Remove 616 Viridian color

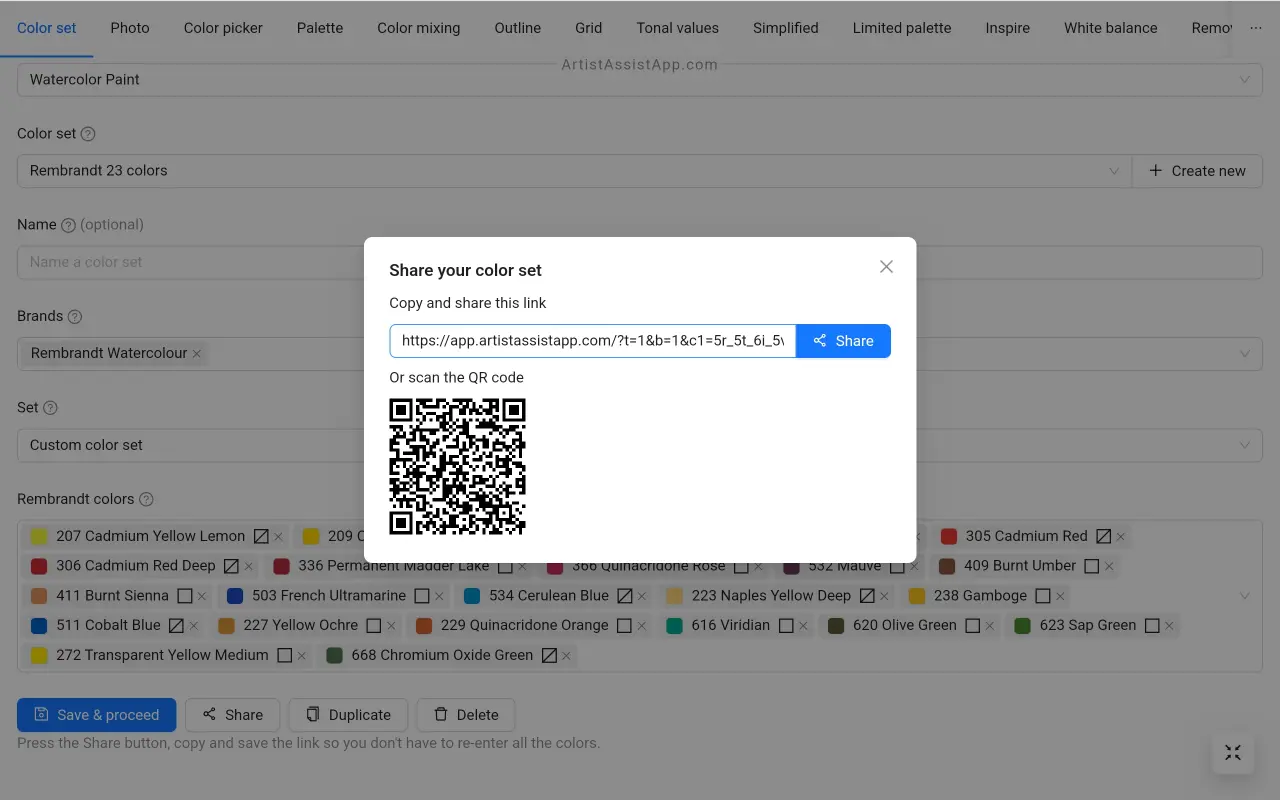pos(804,626)
